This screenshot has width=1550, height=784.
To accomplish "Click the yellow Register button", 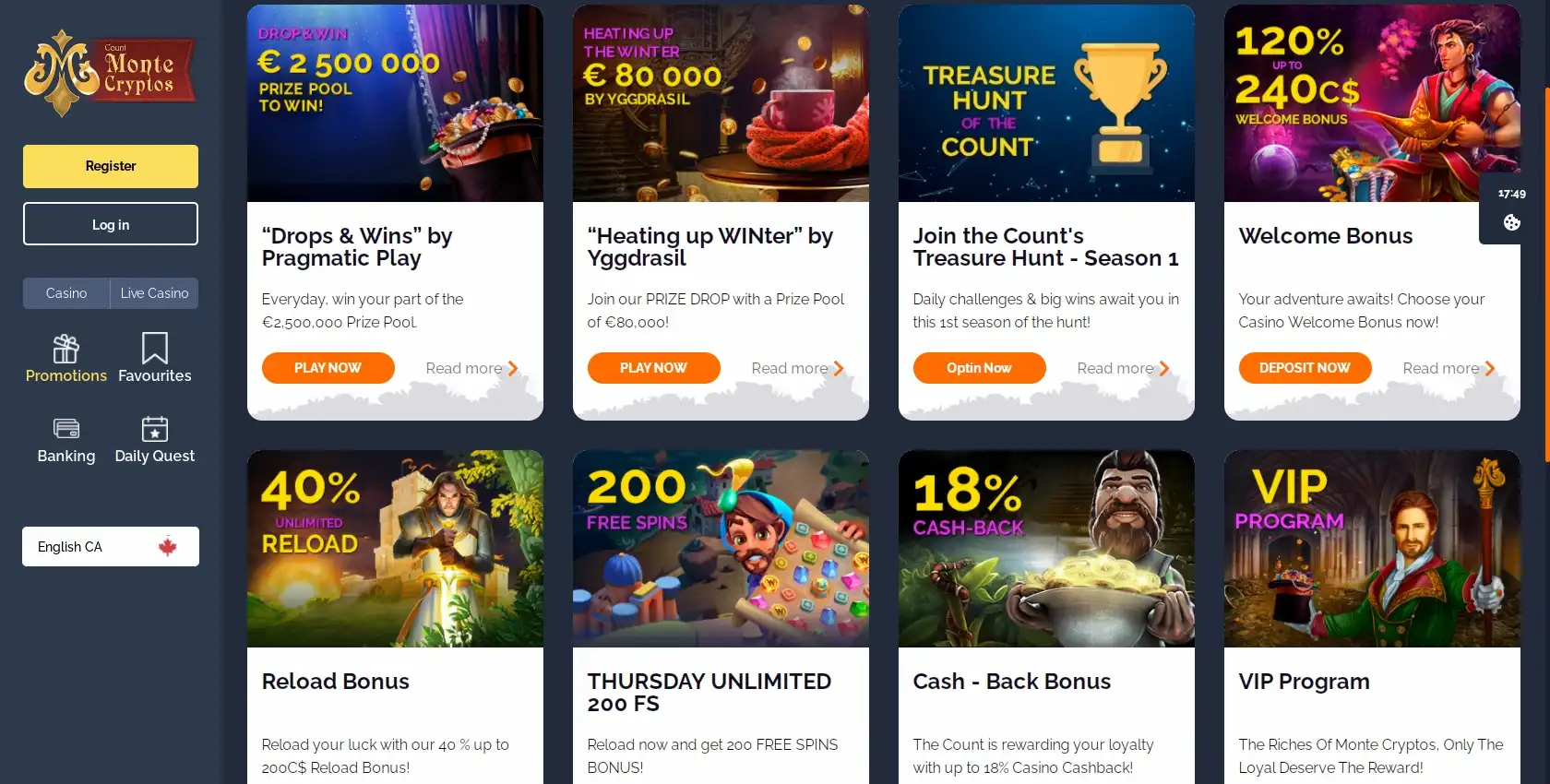I will point(111,166).
